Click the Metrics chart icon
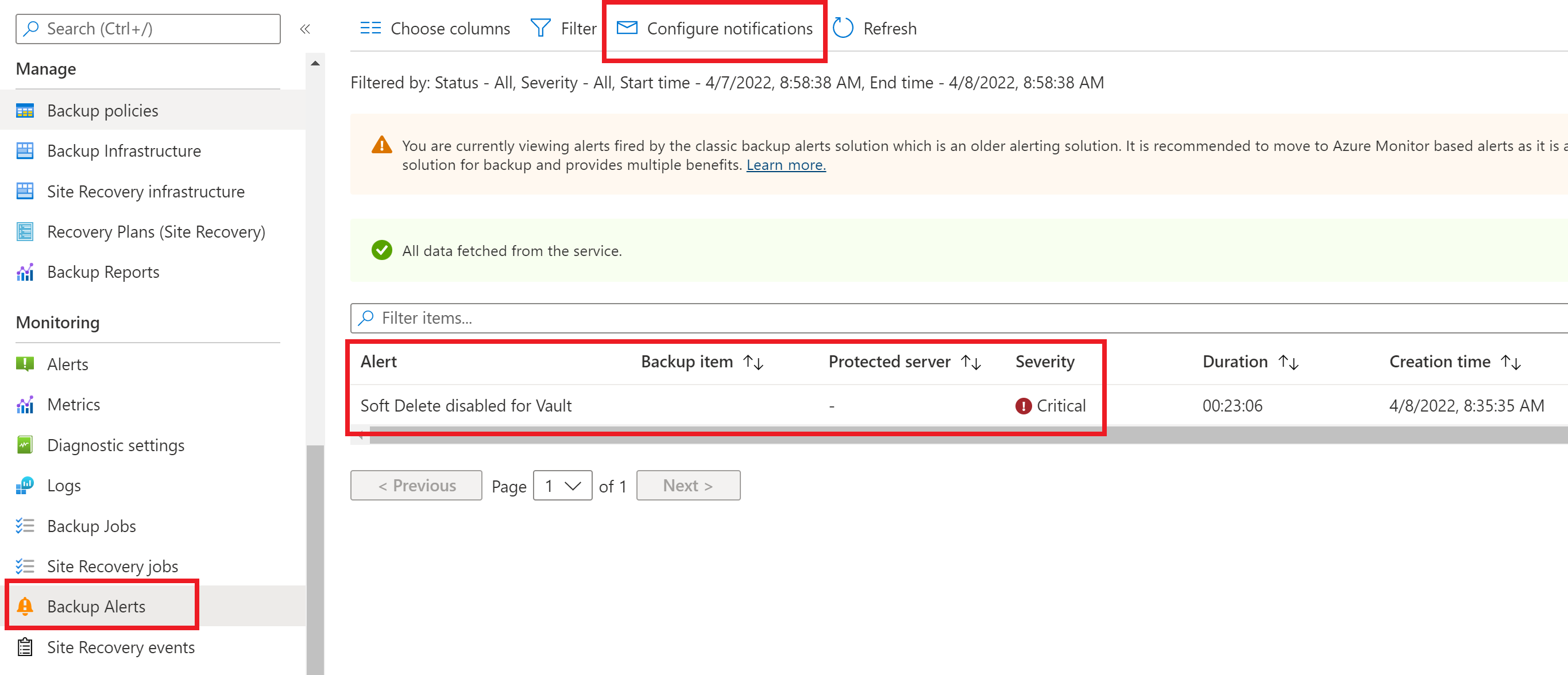This screenshot has width=1568, height=675. 25,405
